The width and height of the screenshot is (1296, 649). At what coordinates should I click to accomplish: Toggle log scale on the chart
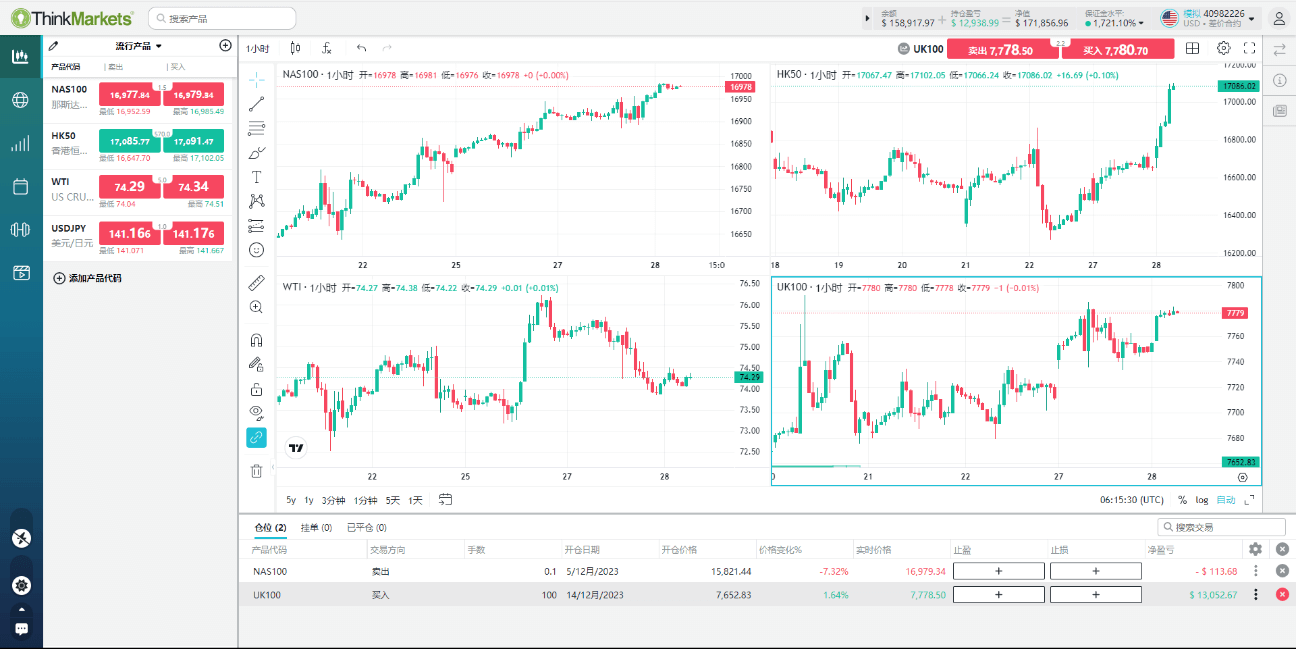pos(1201,500)
